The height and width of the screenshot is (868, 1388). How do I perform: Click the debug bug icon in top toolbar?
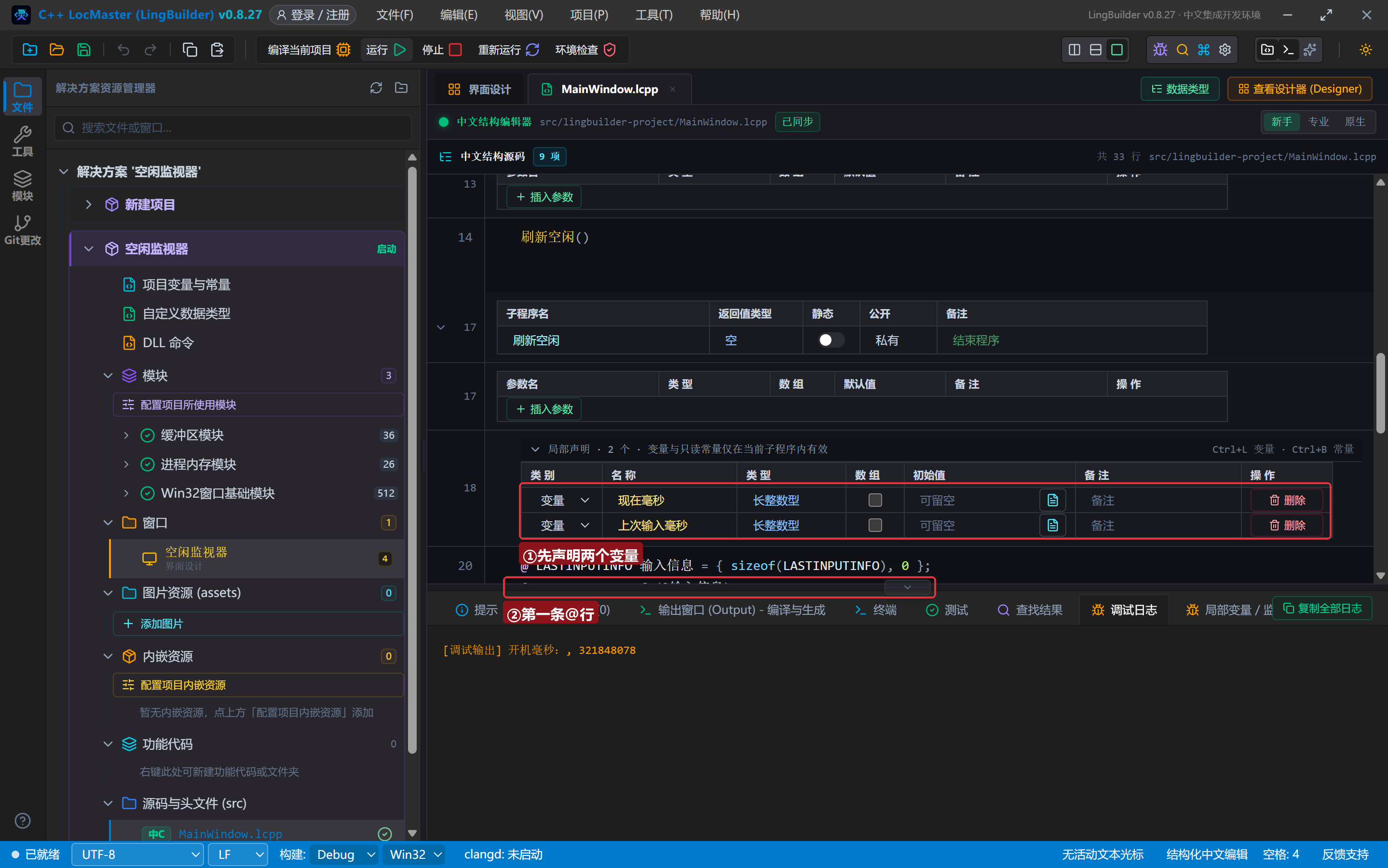click(x=1160, y=50)
